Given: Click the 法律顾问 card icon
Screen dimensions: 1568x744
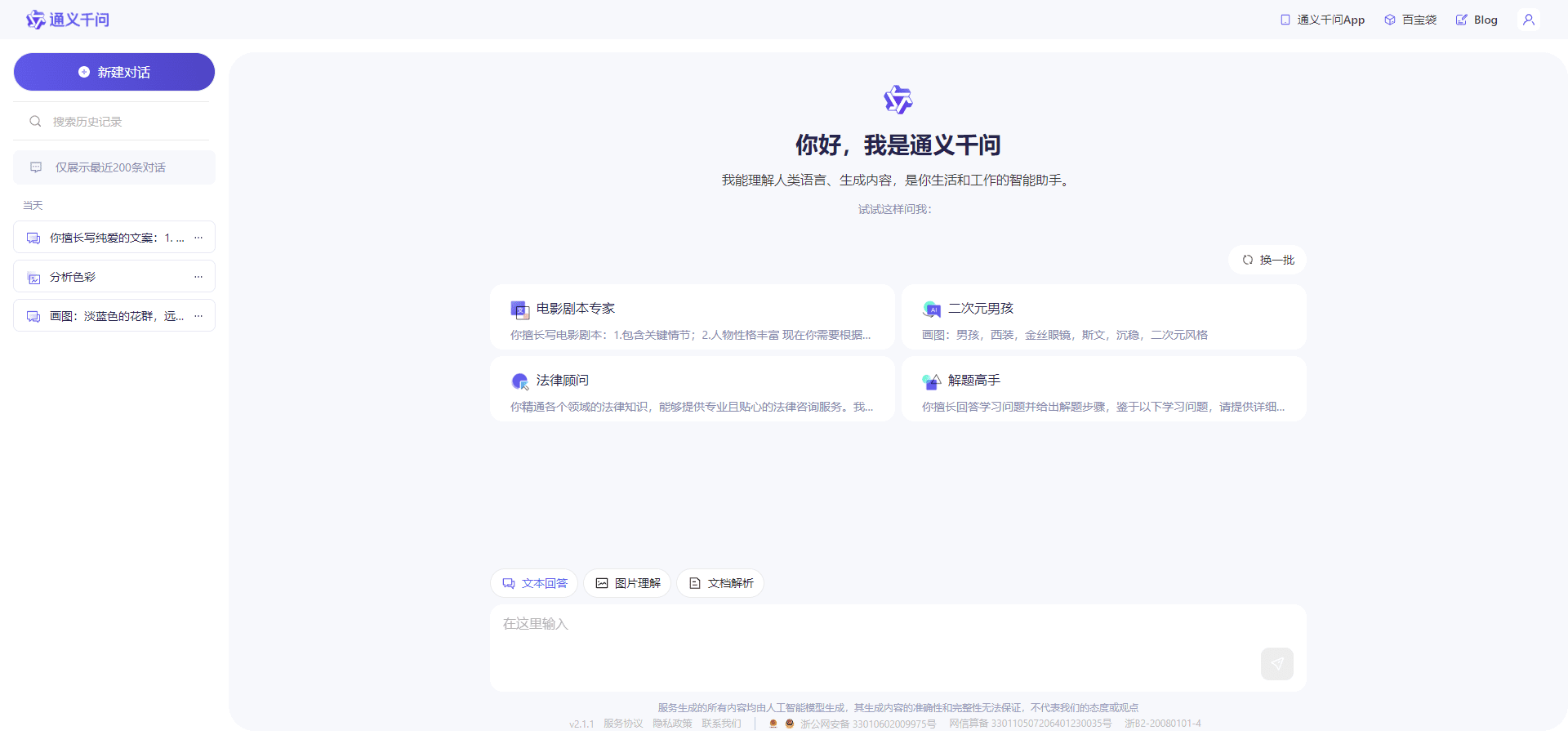Looking at the screenshot, I should (520, 381).
